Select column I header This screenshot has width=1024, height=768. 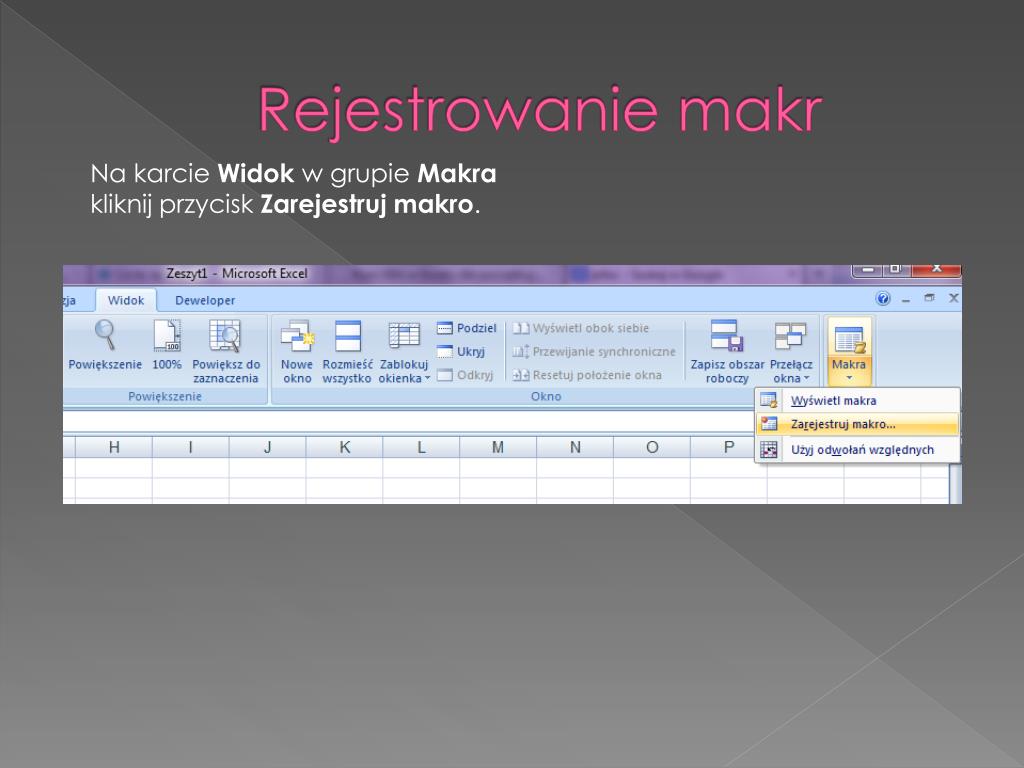(x=191, y=447)
